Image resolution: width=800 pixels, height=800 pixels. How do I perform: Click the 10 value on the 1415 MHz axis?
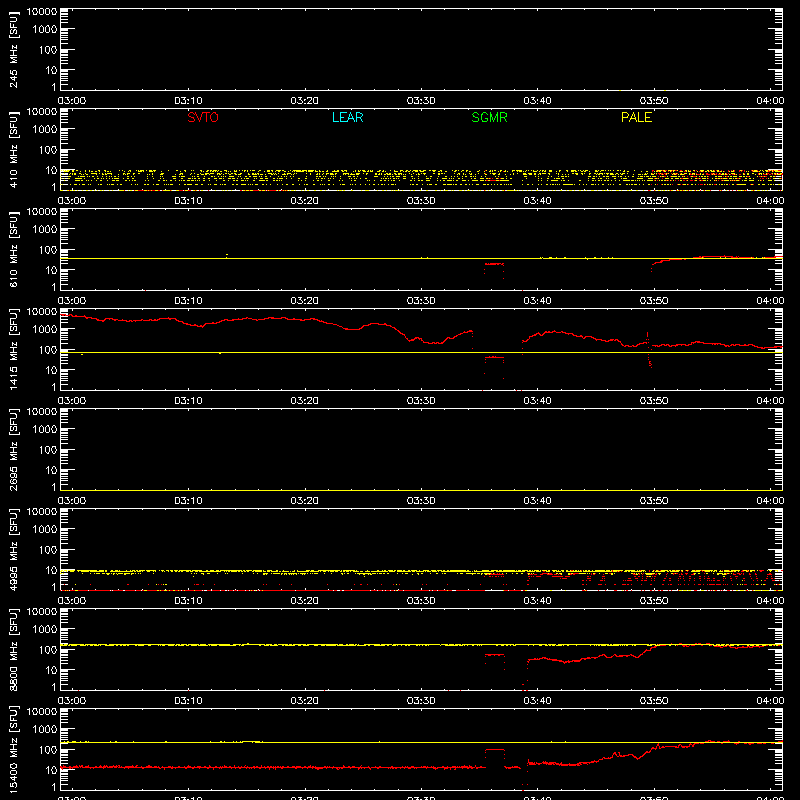[x=51, y=370]
